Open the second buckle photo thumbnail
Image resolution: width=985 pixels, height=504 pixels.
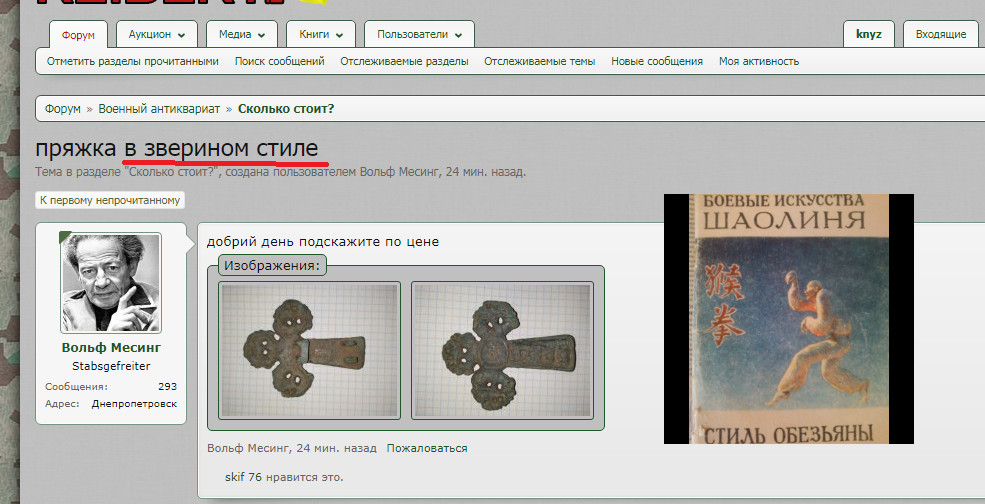[503, 350]
